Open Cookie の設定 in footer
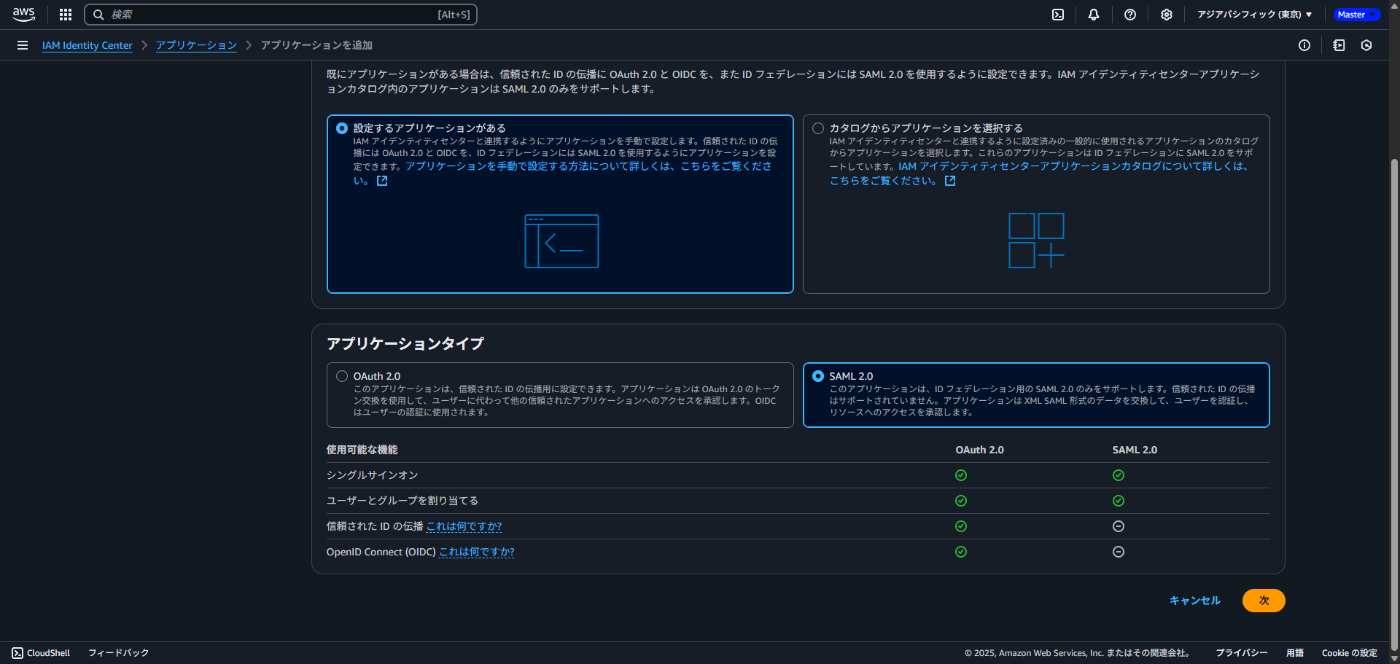This screenshot has width=1400, height=664. pyautogui.click(x=1349, y=652)
